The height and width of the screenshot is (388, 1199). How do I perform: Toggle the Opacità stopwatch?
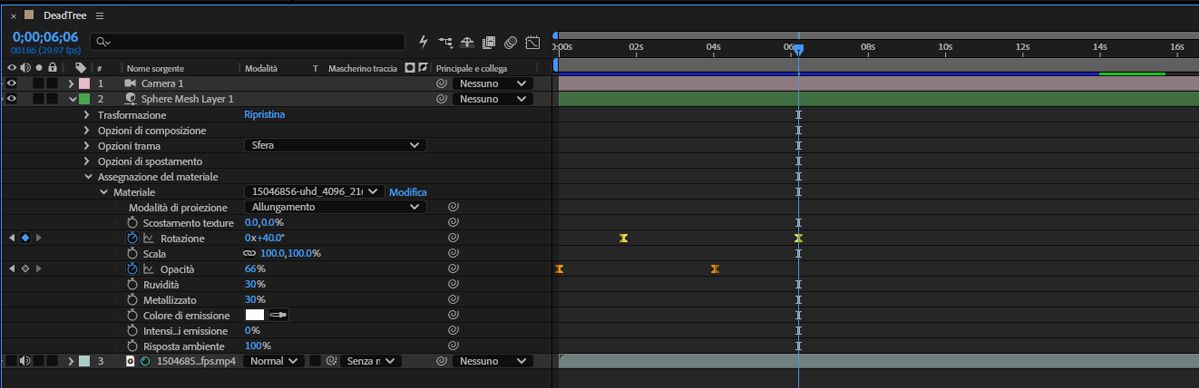pyautogui.click(x=132, y=269)
